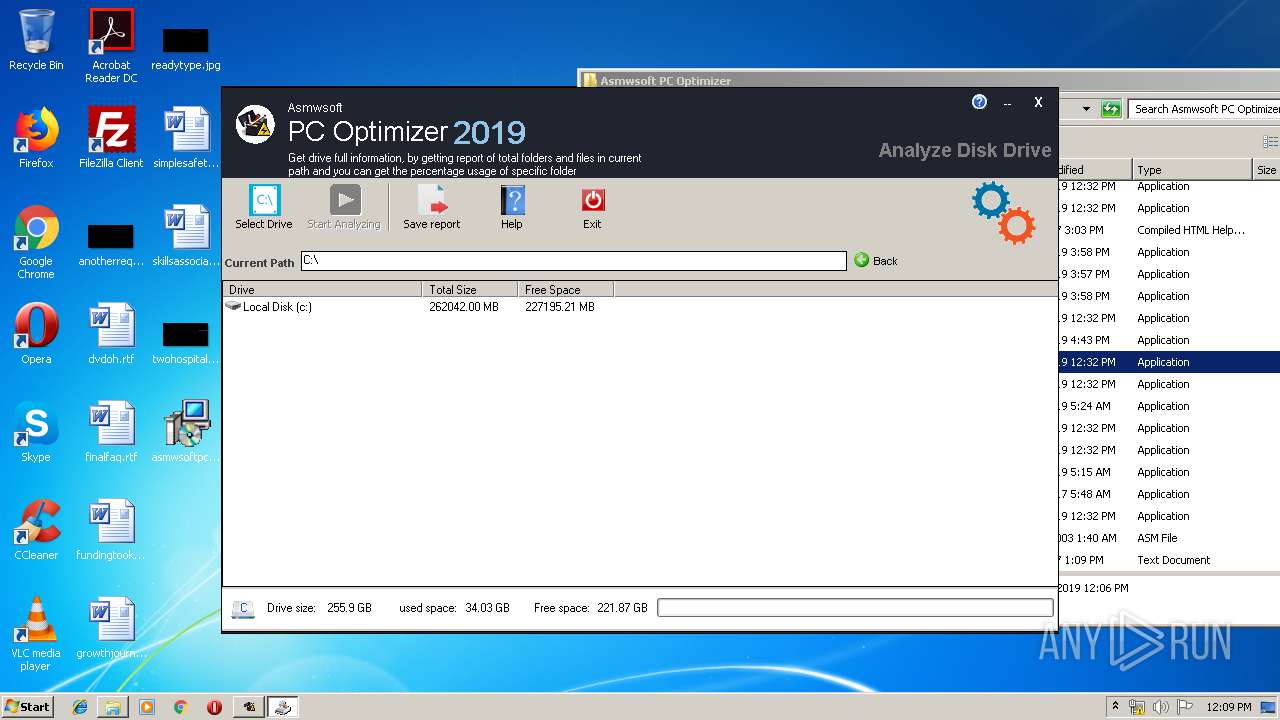1280x720 pixels.
Task: Open the Firefox desktop icon
Action: click(36, 138)
